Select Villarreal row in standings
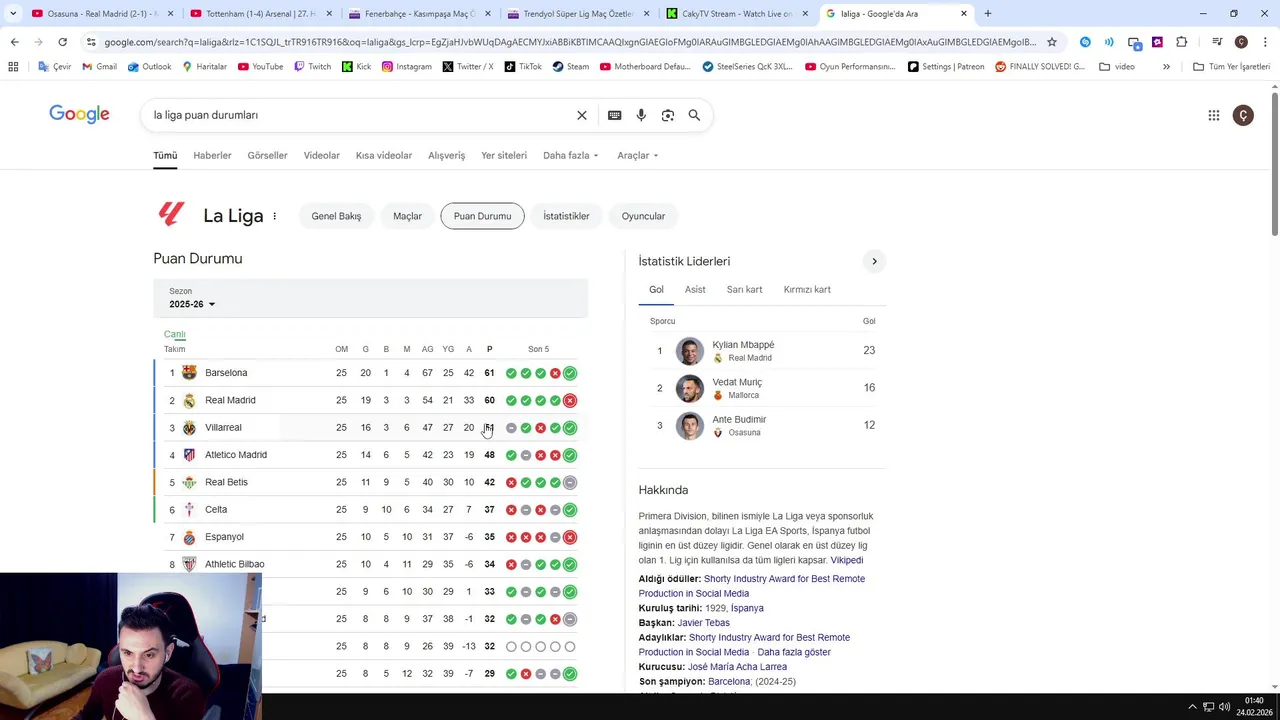 pyautogui.click(x=370, y=427)
